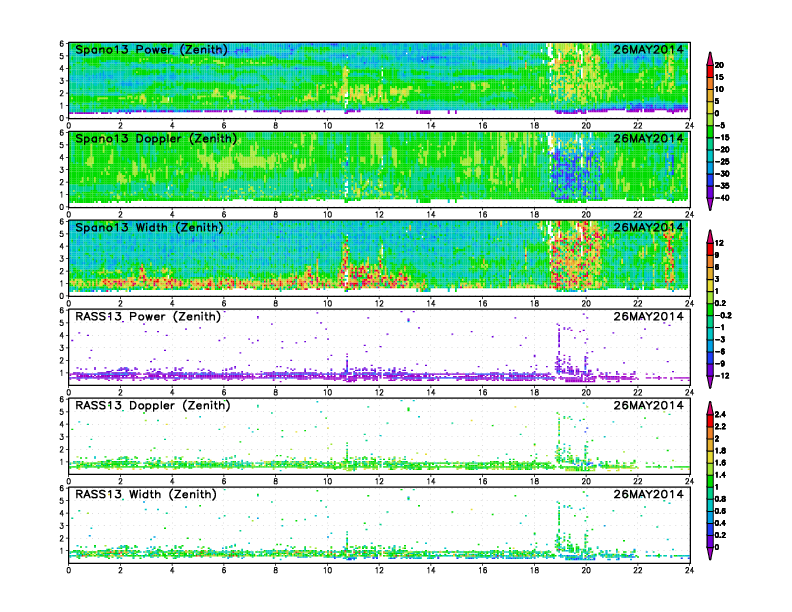Click x-axis tick 10 under Spano13 Power panel
The width and height of the screenshot is (792, 612).
point(327,126)
